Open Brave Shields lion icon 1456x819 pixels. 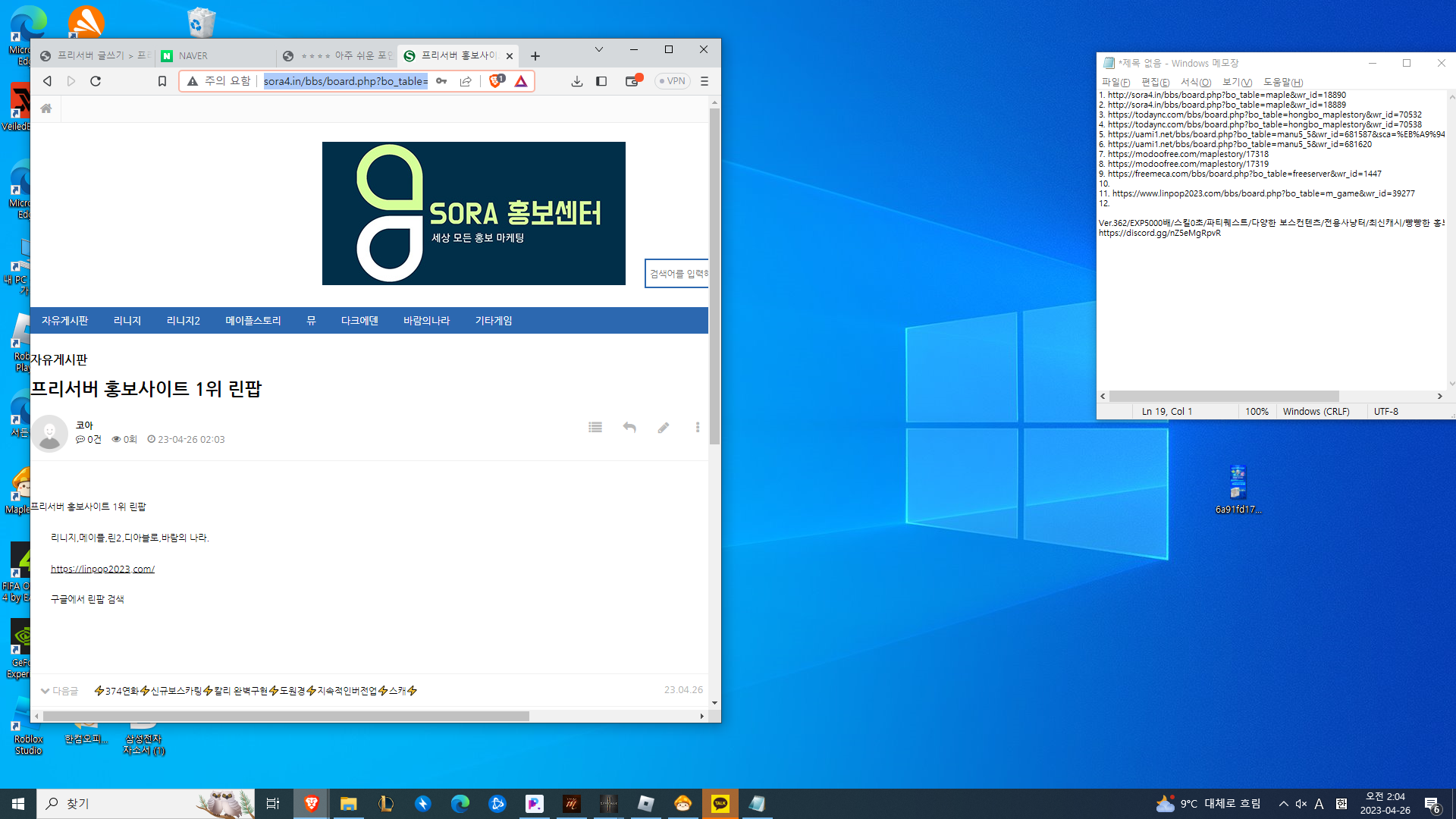coord(497,80)
